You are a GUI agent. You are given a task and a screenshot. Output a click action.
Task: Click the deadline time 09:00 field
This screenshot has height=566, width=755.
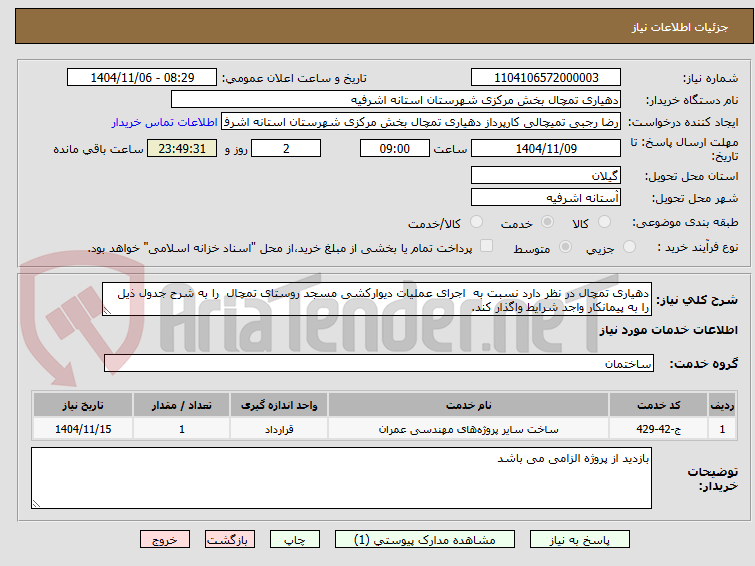point(395,148)
